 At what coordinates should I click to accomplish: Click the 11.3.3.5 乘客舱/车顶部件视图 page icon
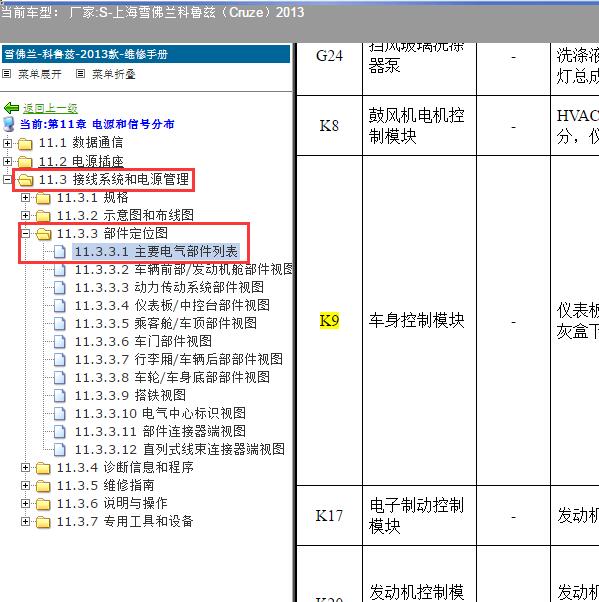[x=60, y=324]
